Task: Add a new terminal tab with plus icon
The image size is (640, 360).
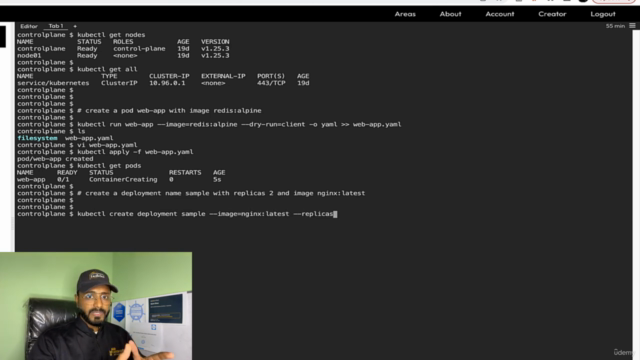Action: click(75, 26)
